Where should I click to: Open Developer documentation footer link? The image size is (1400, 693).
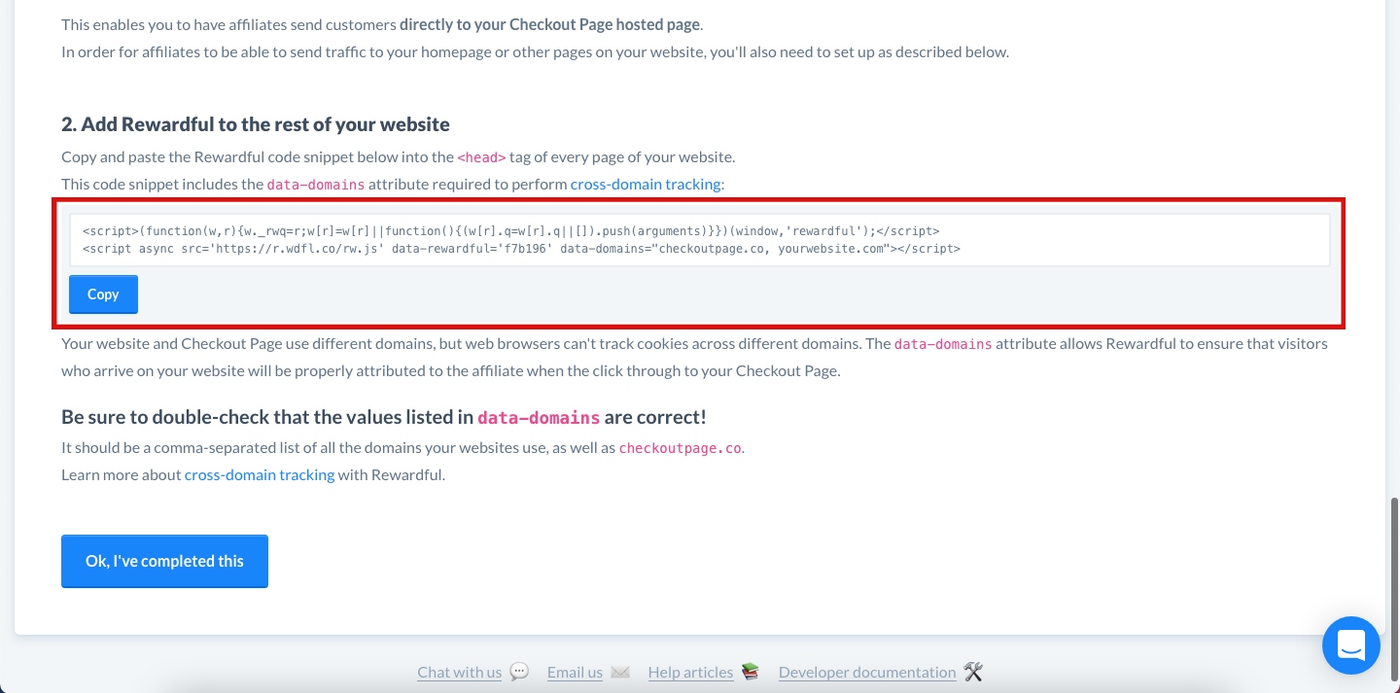point(867,672)
